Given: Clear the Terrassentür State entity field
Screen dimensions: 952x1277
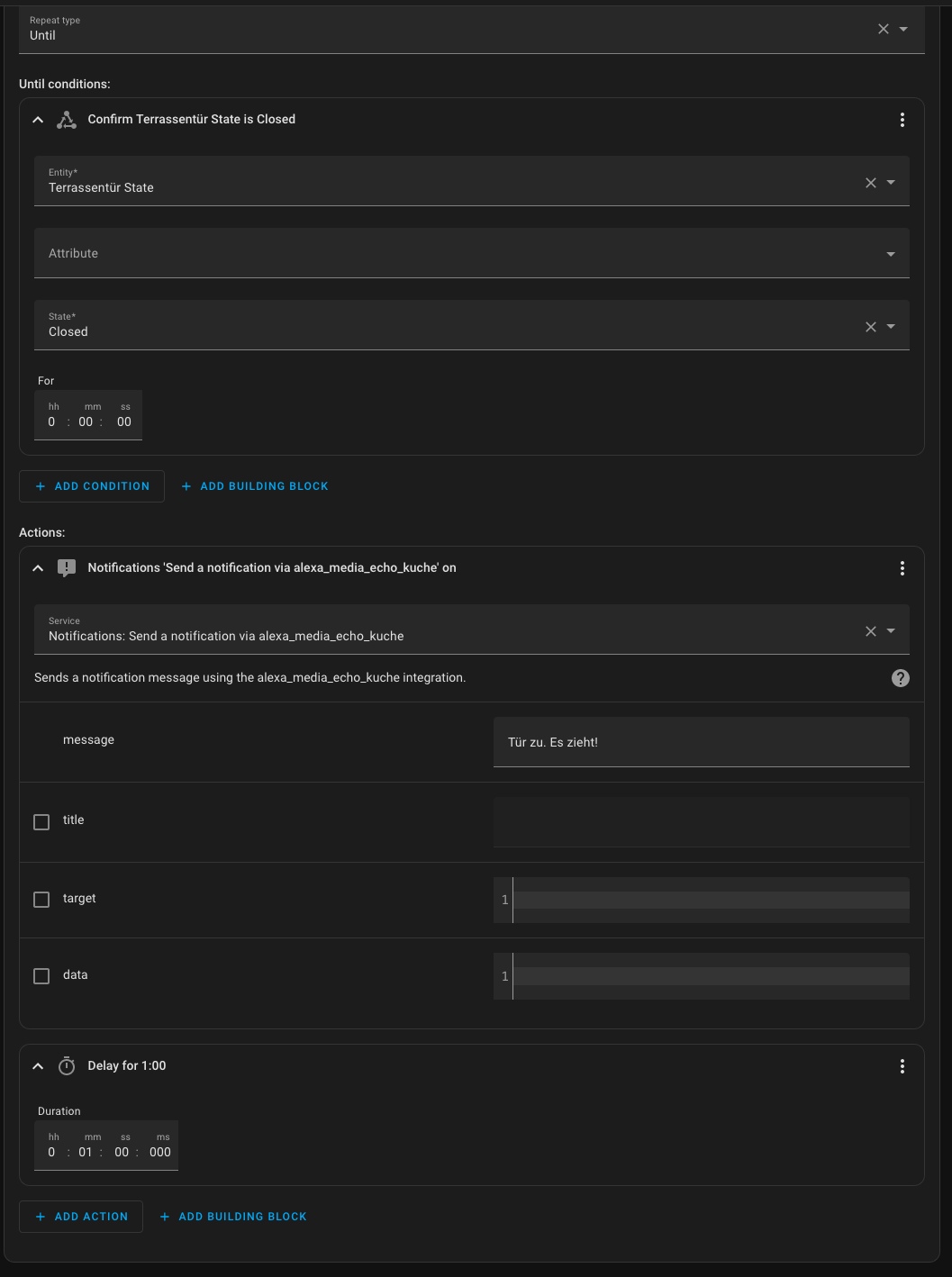Looking at the screenshot, I should click(x=870, y=183).
